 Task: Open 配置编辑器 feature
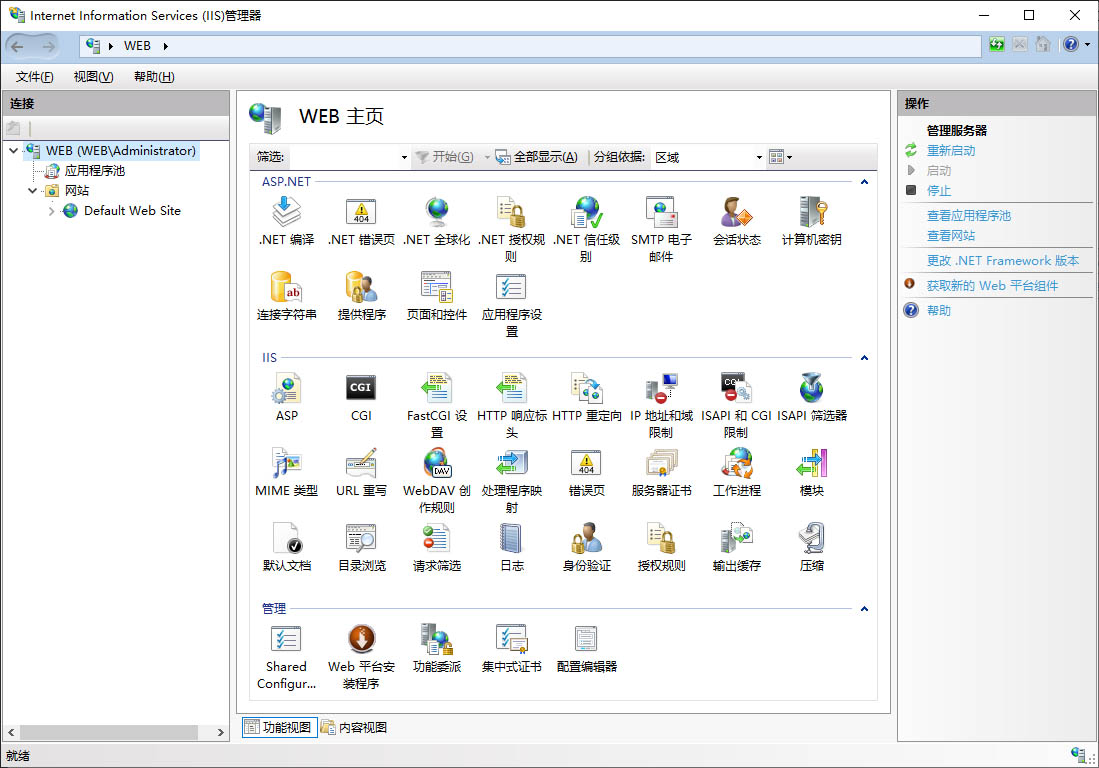click(x=587, y=649)
